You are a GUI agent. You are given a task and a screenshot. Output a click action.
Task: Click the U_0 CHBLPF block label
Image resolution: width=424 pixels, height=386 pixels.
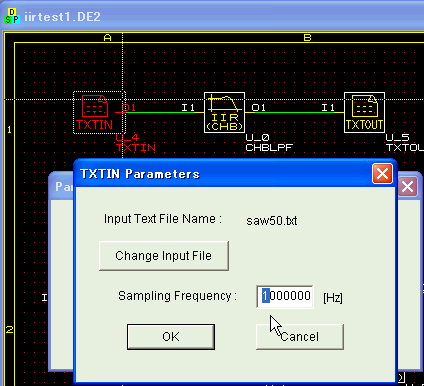tap(269, 143)
